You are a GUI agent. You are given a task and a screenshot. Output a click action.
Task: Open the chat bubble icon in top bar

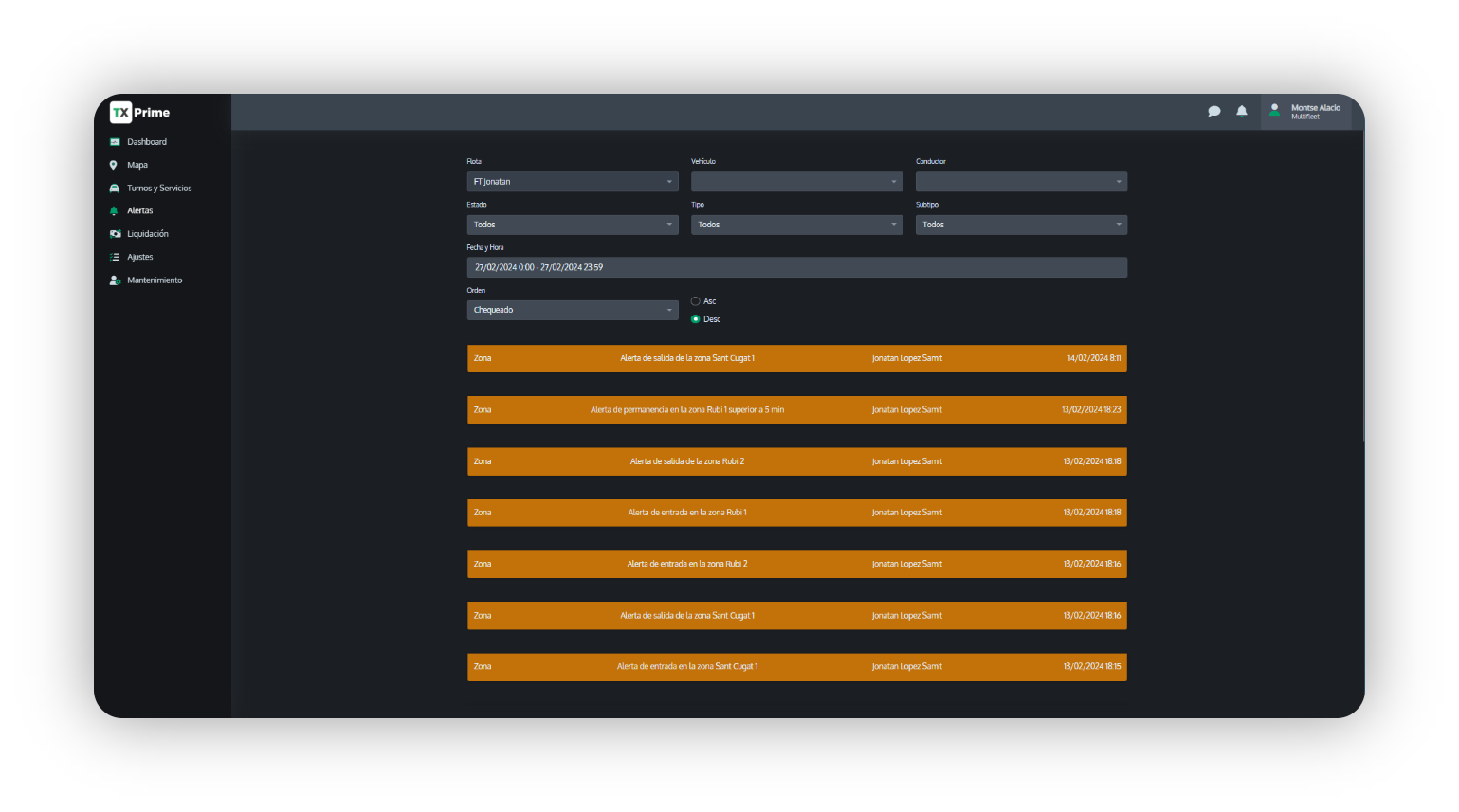(1213, 111)
